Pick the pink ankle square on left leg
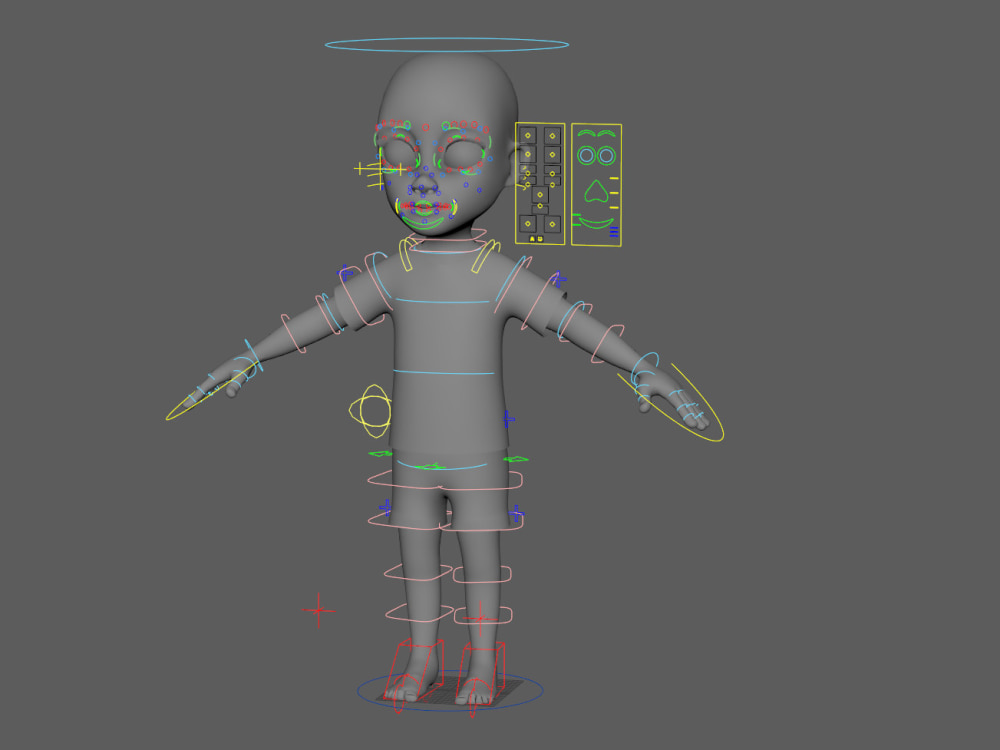Screen dimensions: 1000x750 tap(419, 612)
